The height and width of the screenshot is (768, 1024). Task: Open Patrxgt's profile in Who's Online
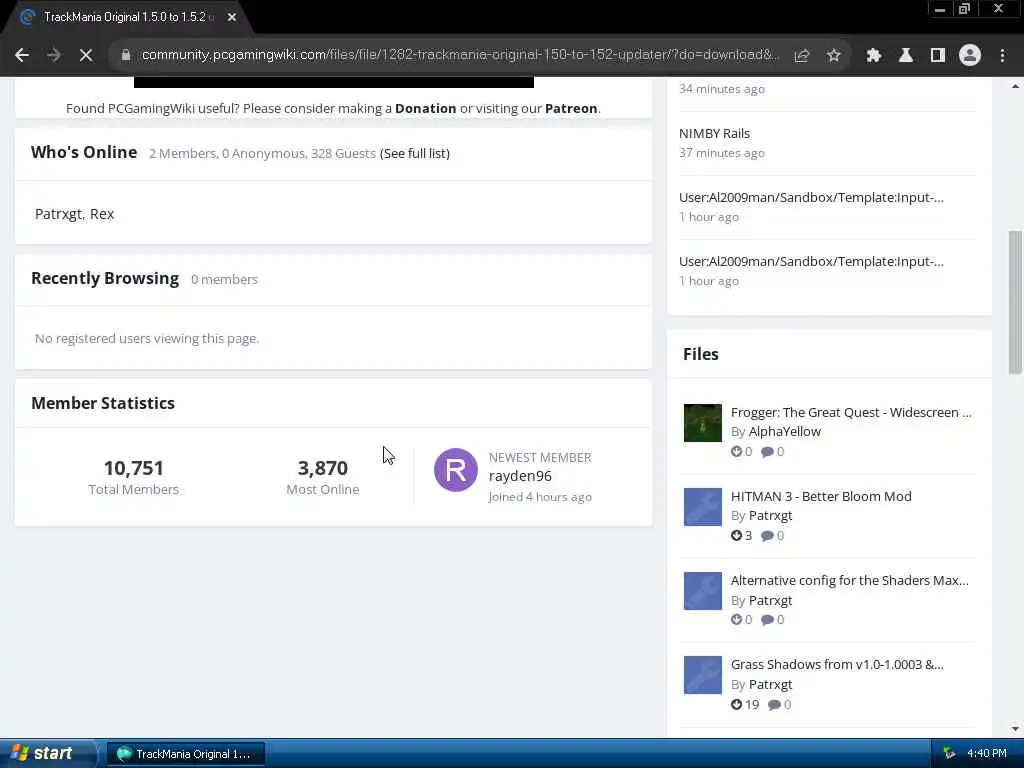[x=59, y=214]
